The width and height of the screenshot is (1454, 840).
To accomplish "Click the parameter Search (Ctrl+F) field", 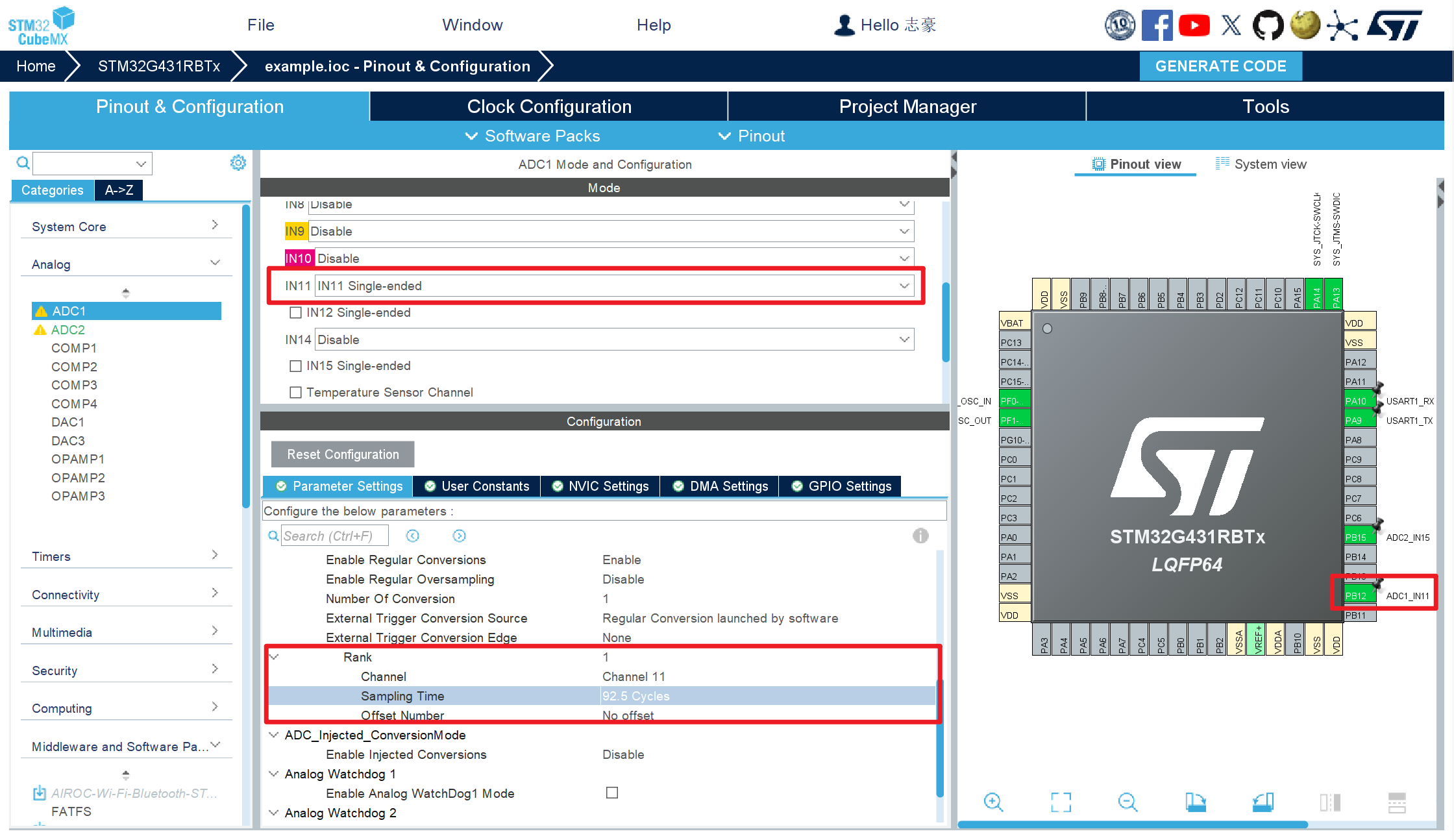I will point(335,536).
